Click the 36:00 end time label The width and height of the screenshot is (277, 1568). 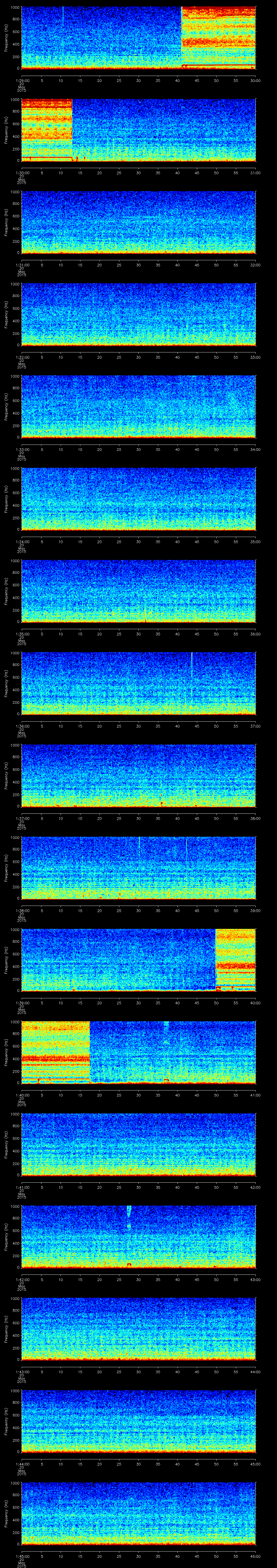tap(255, 634)
